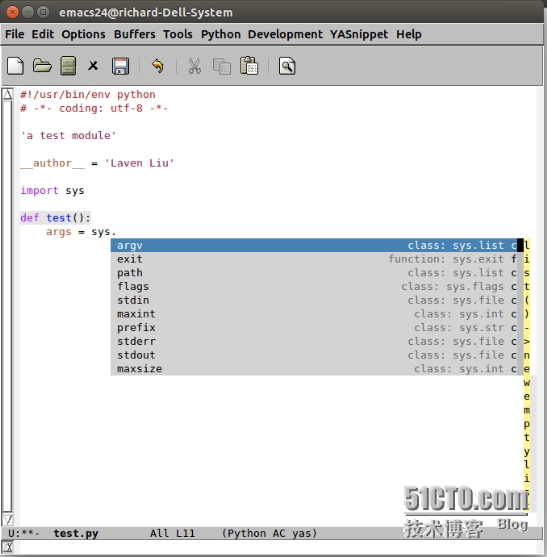
Task: Click the __author__ assignment line
Action: pos(97,163)
